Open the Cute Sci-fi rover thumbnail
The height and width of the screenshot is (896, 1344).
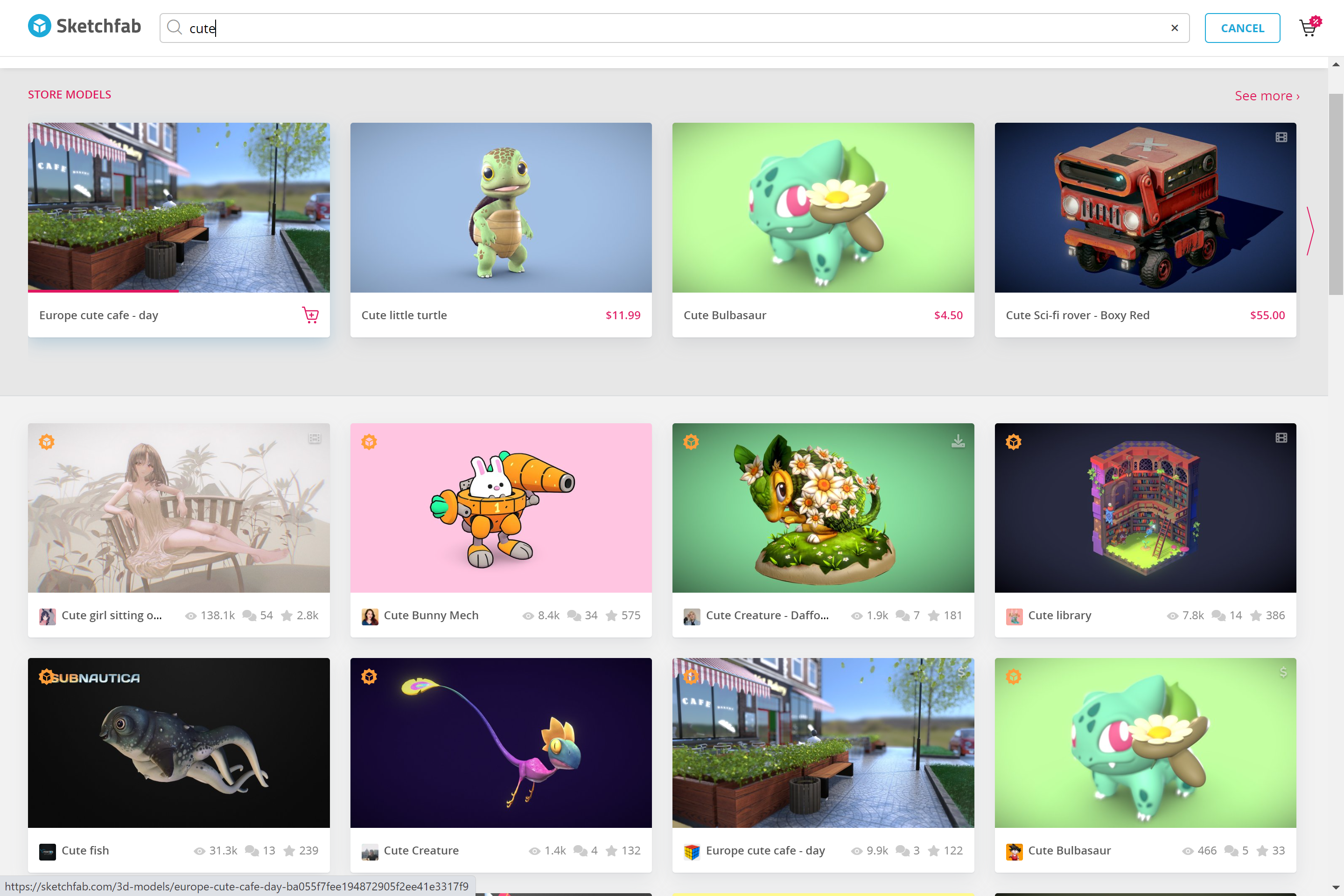click(x=1145, y=207)
